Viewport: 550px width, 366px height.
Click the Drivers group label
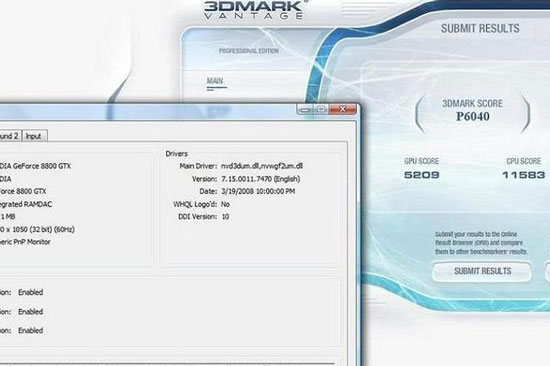coord(176,154)
